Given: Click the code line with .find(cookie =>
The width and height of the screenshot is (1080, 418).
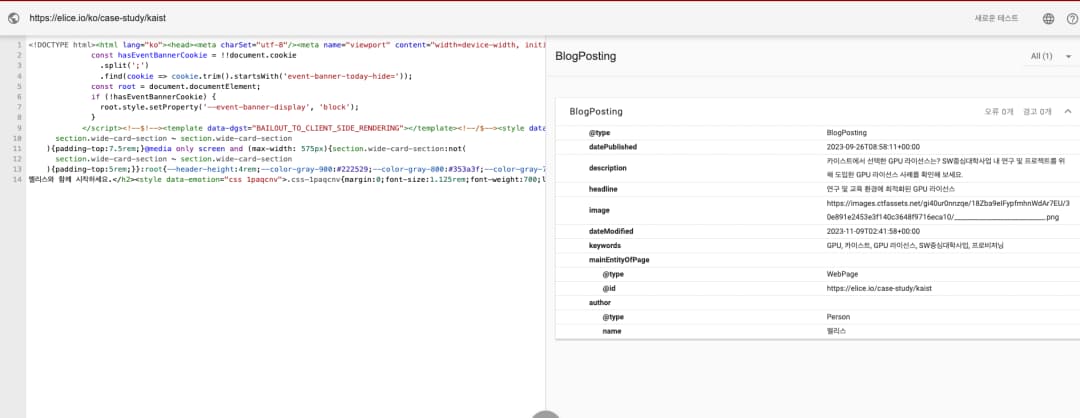Looking at the screenshot, I should (256, 76).
